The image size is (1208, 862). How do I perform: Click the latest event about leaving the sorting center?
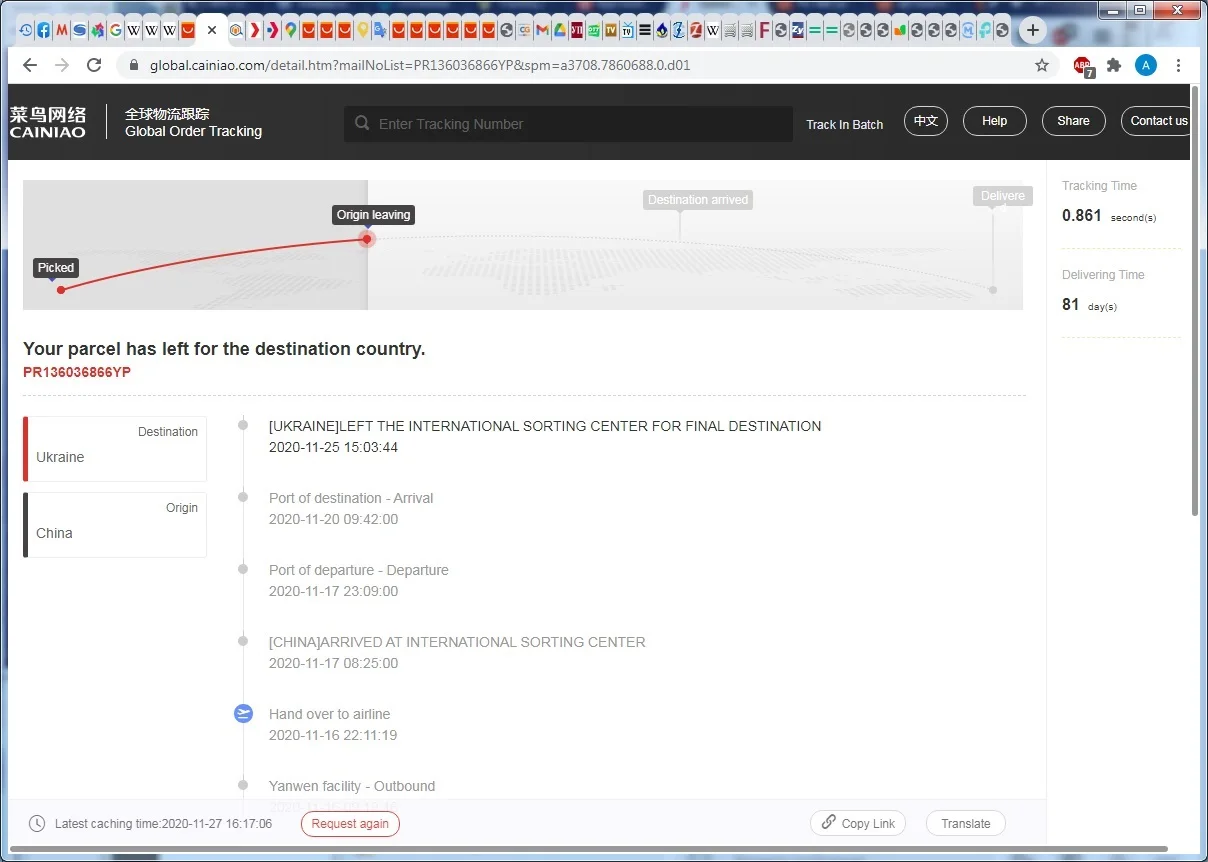(545, 426)
